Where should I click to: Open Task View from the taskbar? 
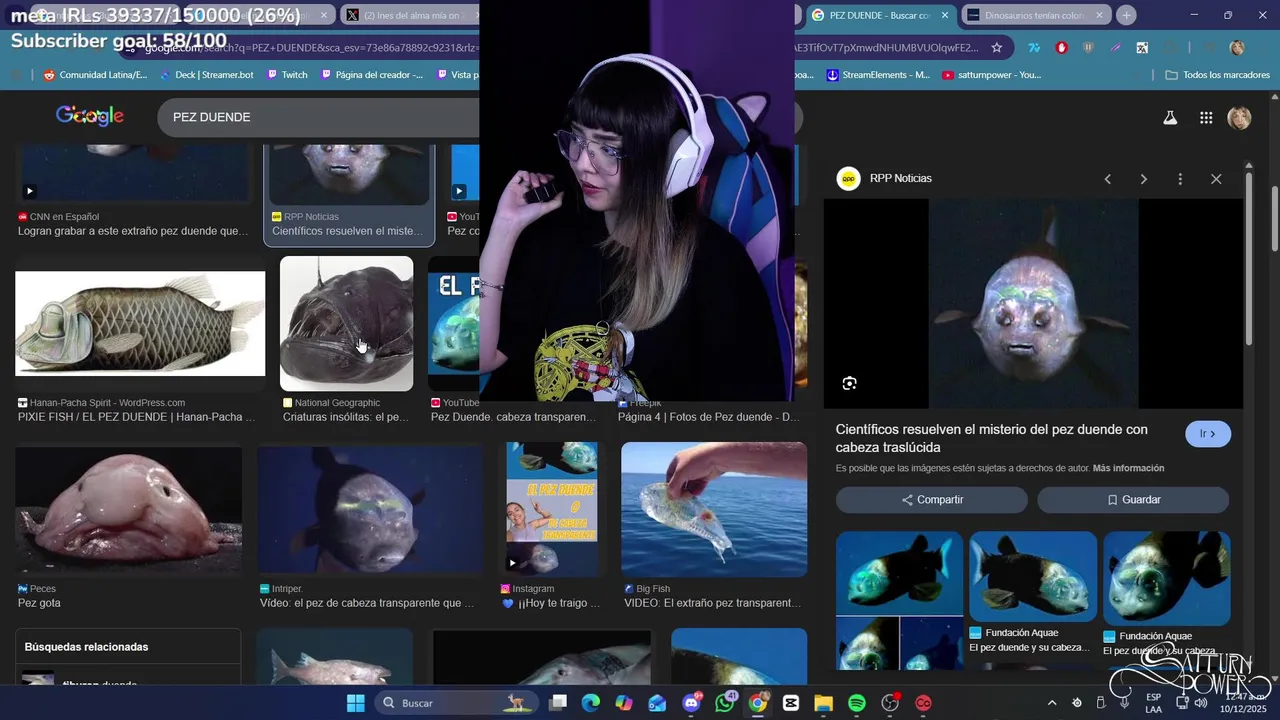click(x=558, y=703)
